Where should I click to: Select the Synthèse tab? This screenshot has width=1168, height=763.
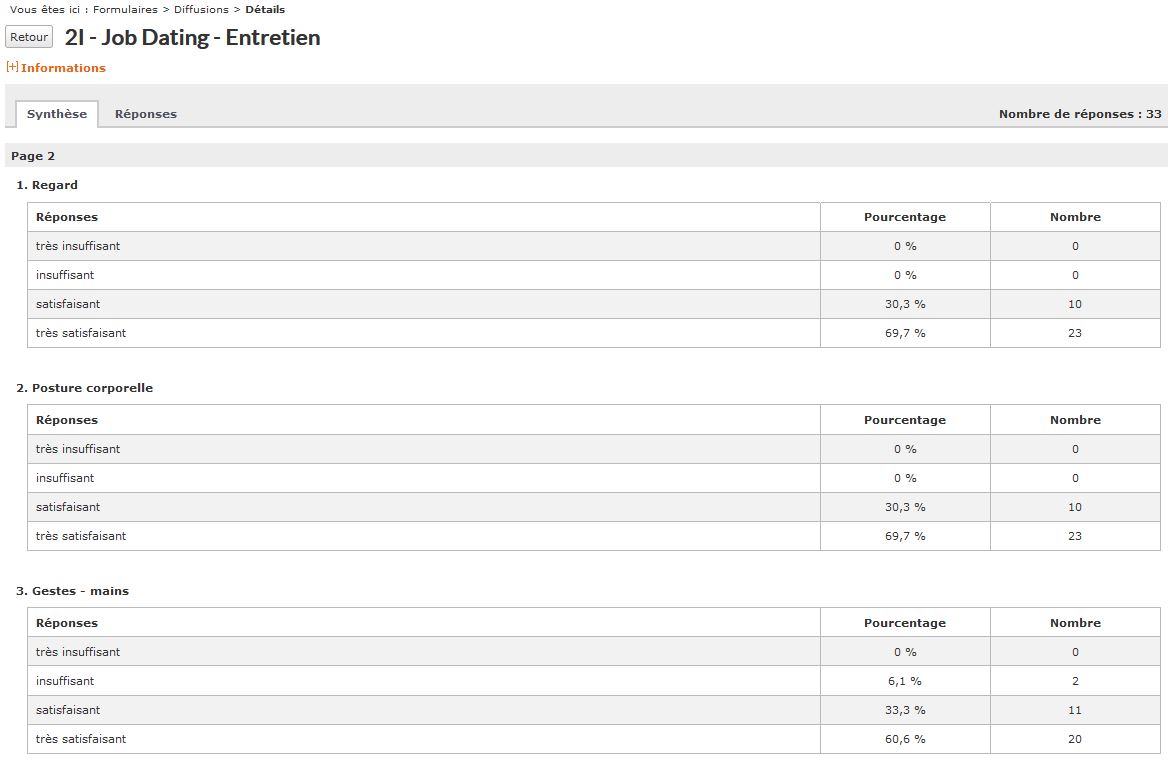(57, 114)
